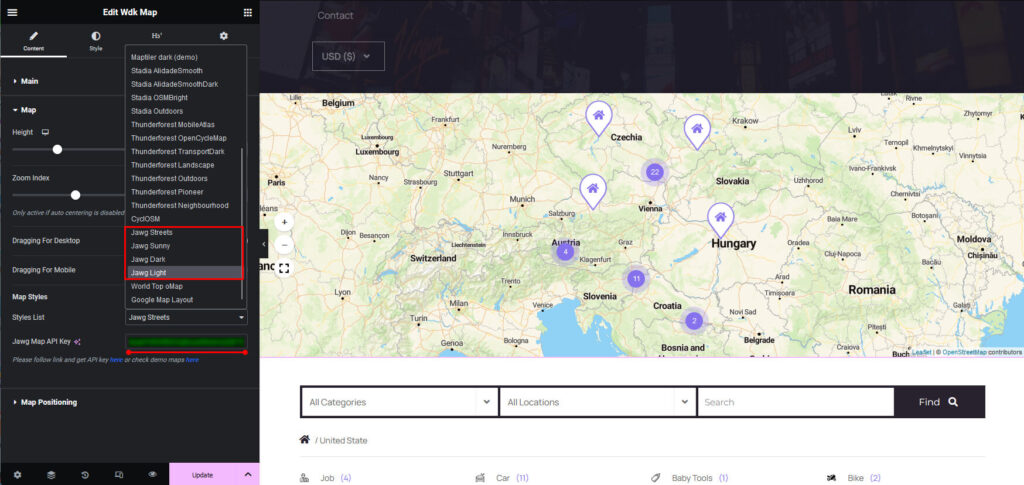Preview changes with the eye icon
Viewport: 1024px width, 485px height.
(x=152, y=475)
